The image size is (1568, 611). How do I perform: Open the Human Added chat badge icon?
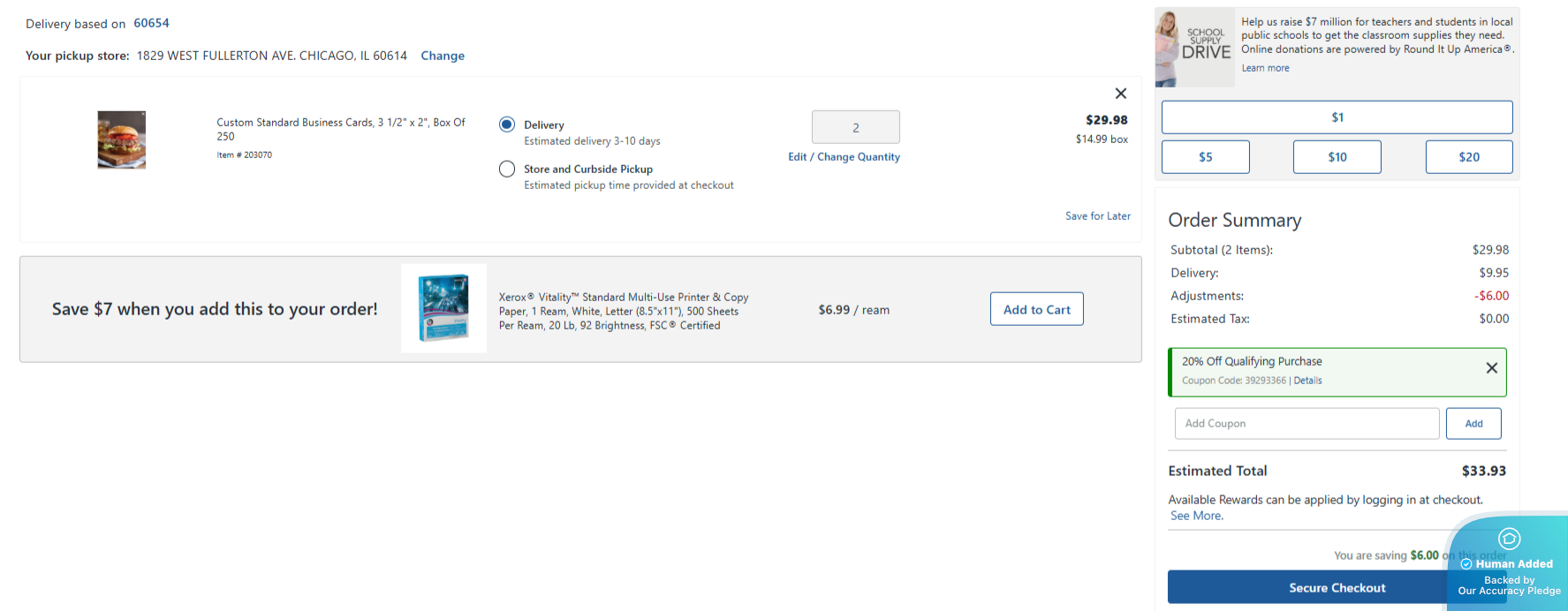[1509, 539]
